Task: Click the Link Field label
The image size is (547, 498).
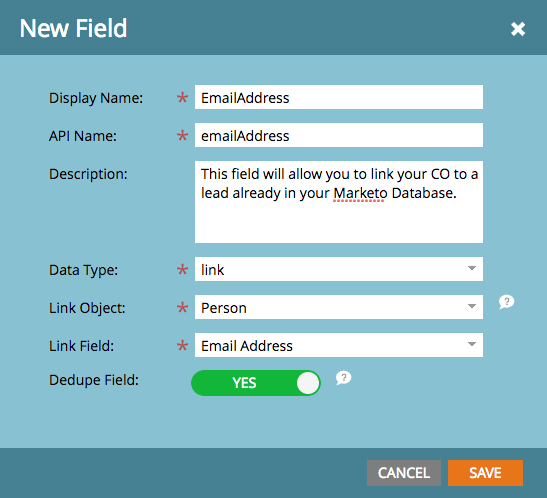Action: coord(81,346)
